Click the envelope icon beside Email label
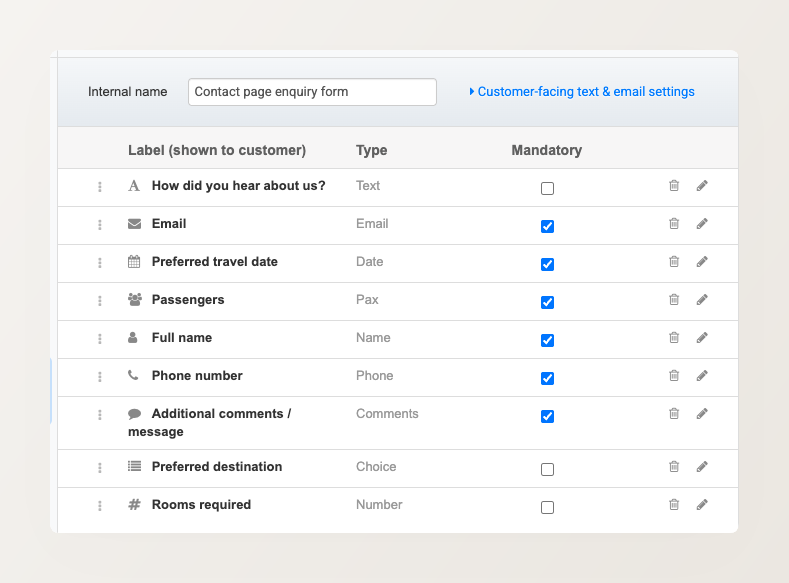 (x=134, y=223)
